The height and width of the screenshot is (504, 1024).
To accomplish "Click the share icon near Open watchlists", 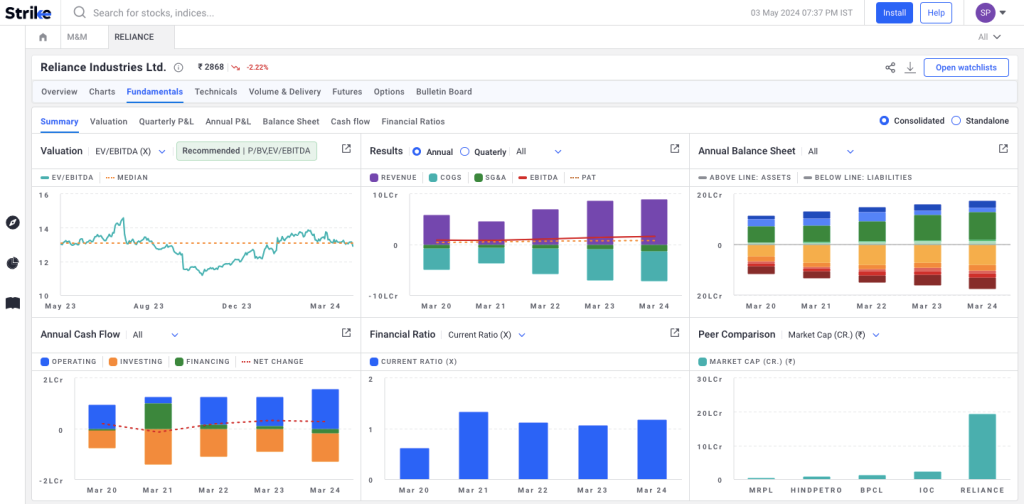I will (x=890, y=67).
